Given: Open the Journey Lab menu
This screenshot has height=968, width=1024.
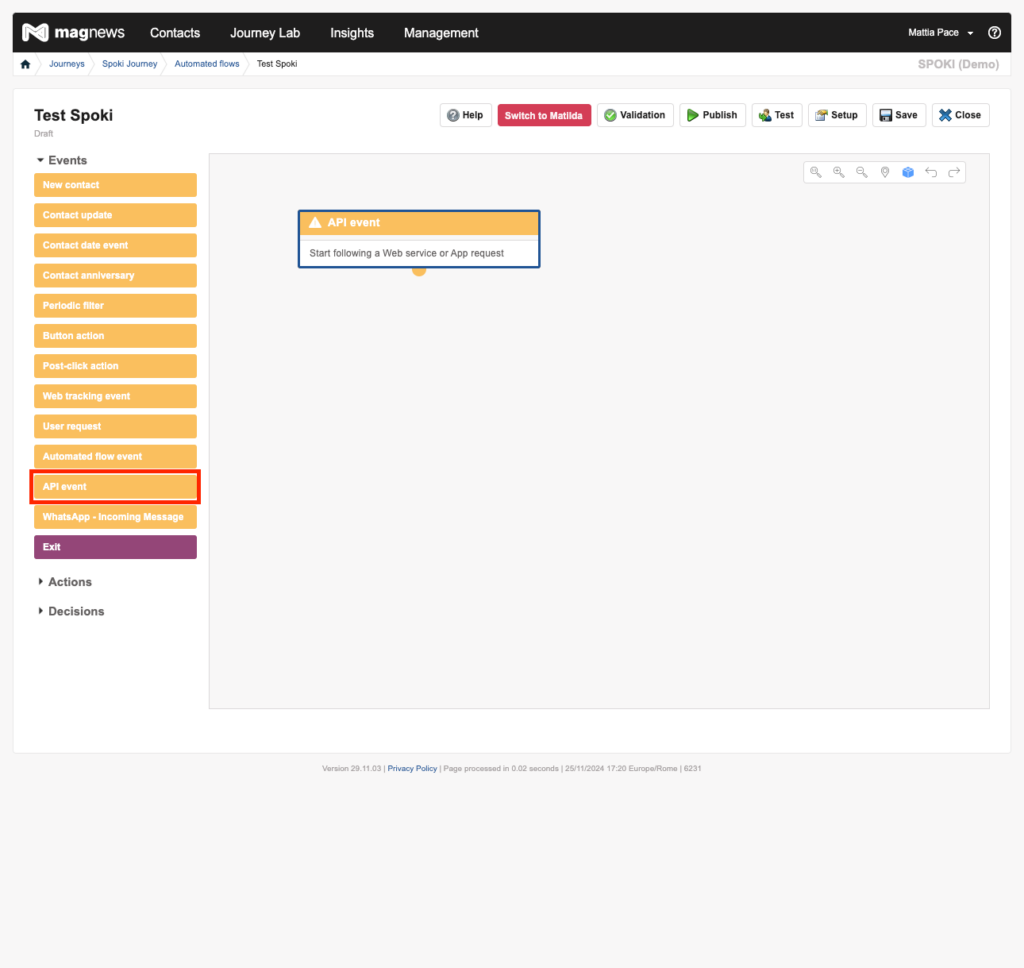Looking at the screenshot, I should (265, 33).
